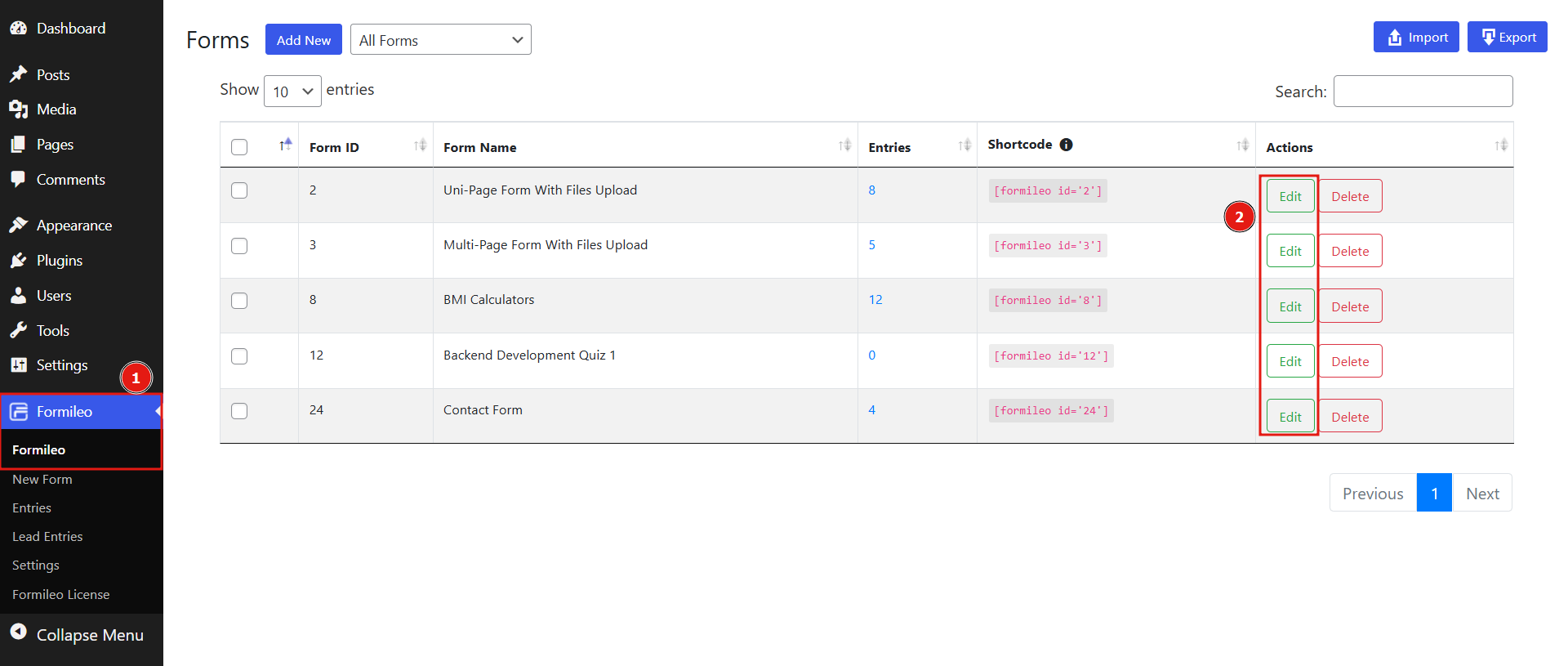
Task: Select the Contact Form row checkbox
Action: (x=239, y=411)
